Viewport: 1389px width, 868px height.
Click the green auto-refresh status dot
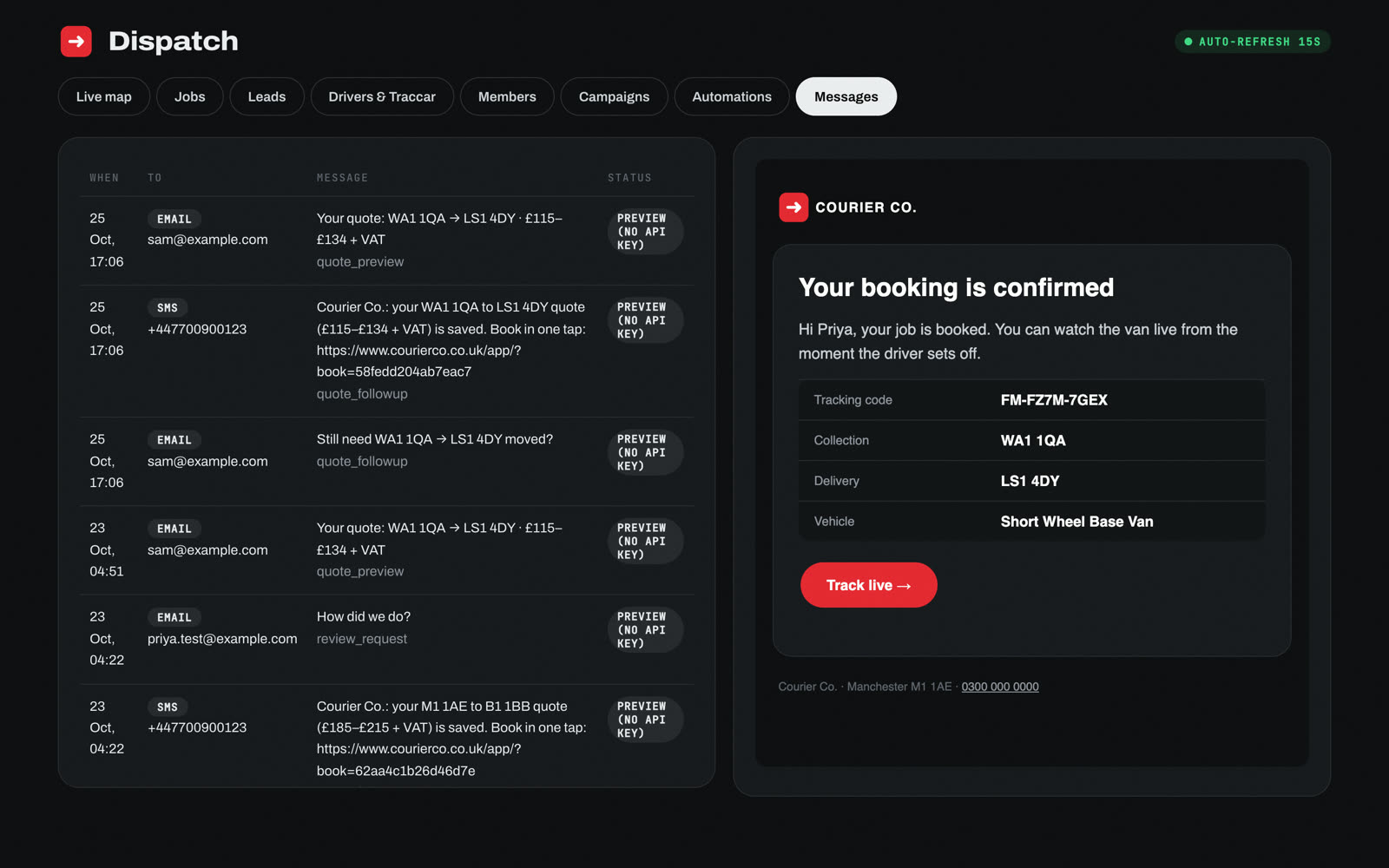(x=1188, y=42)
